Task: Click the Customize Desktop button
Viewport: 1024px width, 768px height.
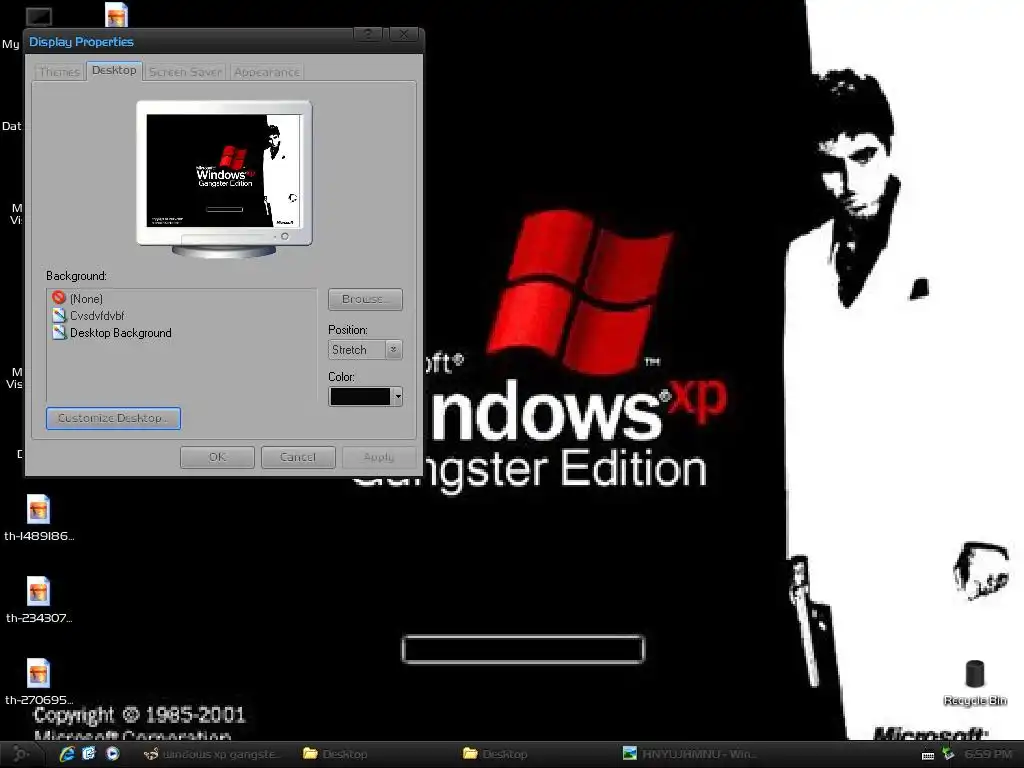Action: [113, 418]
